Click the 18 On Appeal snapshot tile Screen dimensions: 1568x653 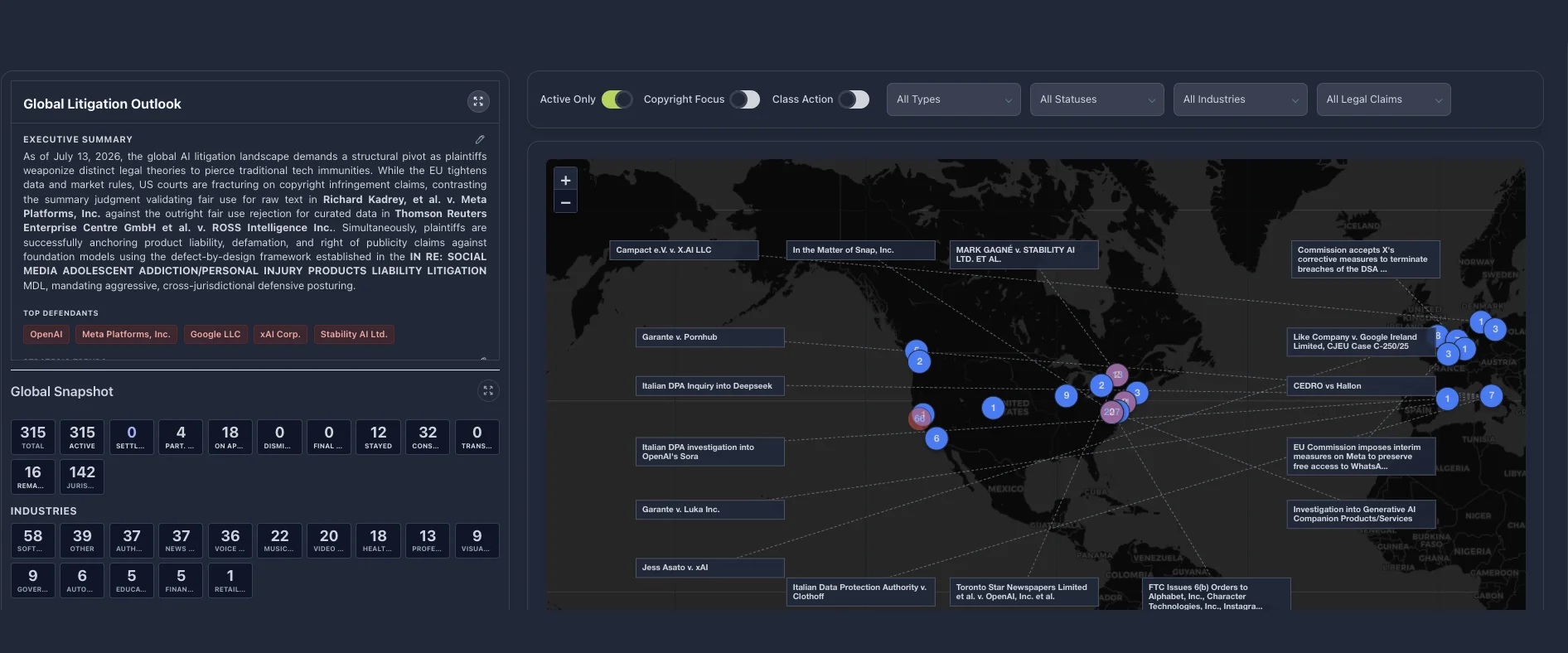tap(230, 437)
